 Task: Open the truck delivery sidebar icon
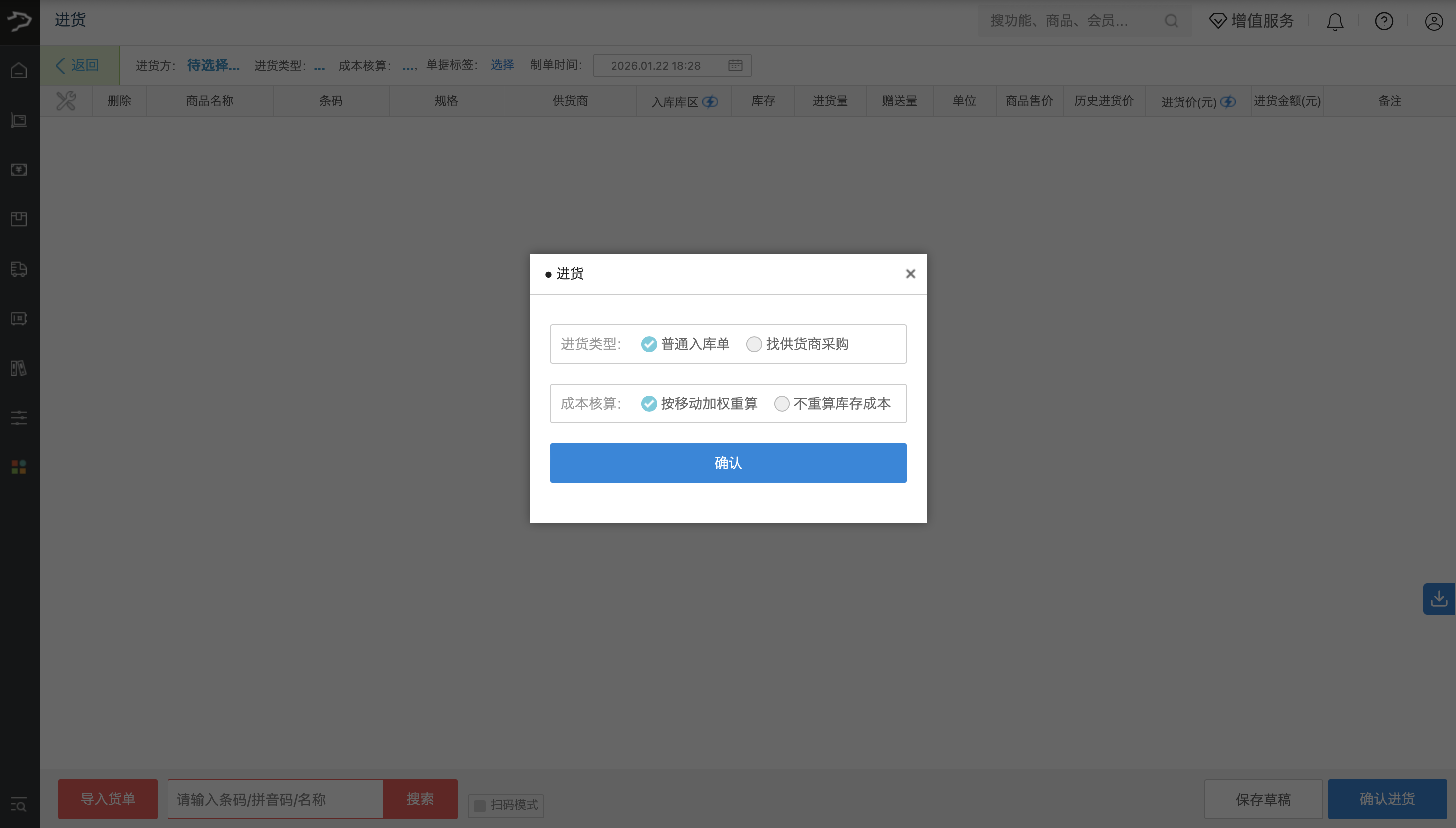point(19,269)
